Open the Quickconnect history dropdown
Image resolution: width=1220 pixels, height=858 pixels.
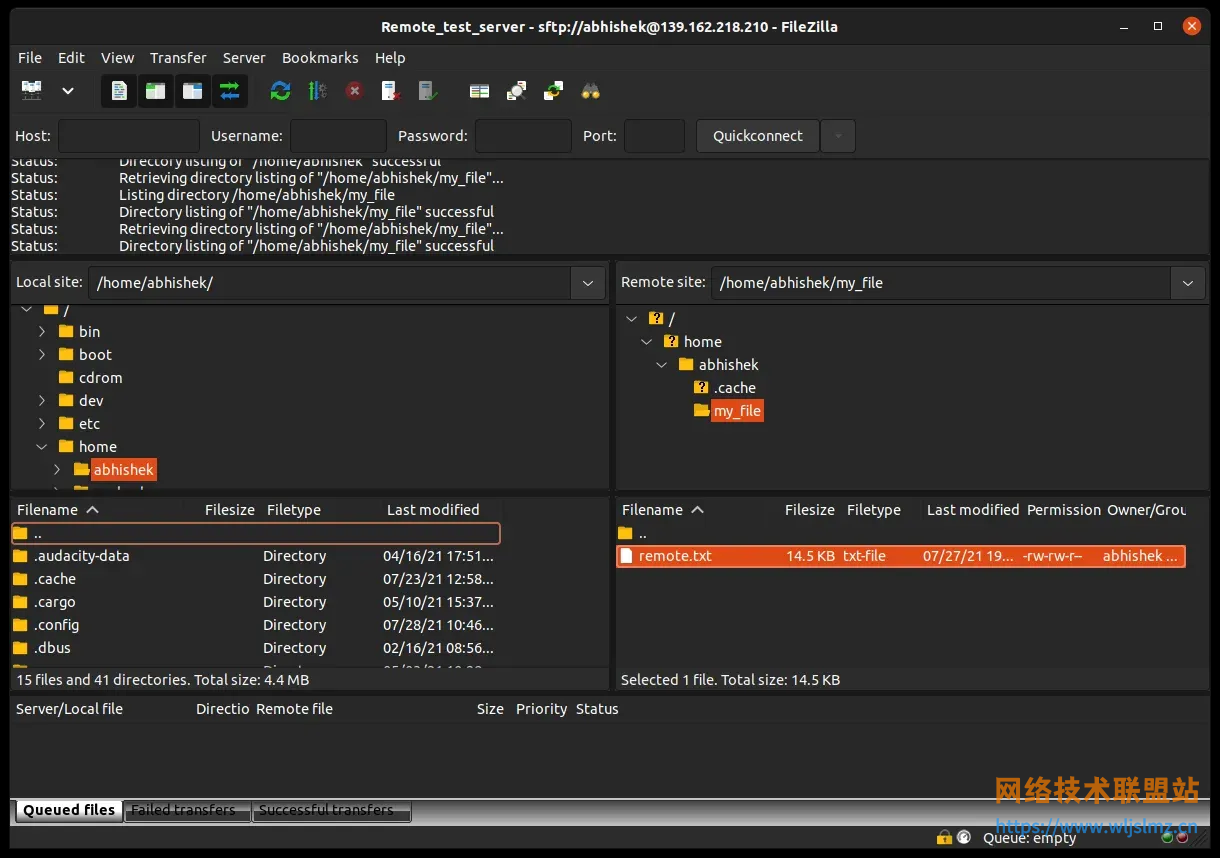point(838,136)
